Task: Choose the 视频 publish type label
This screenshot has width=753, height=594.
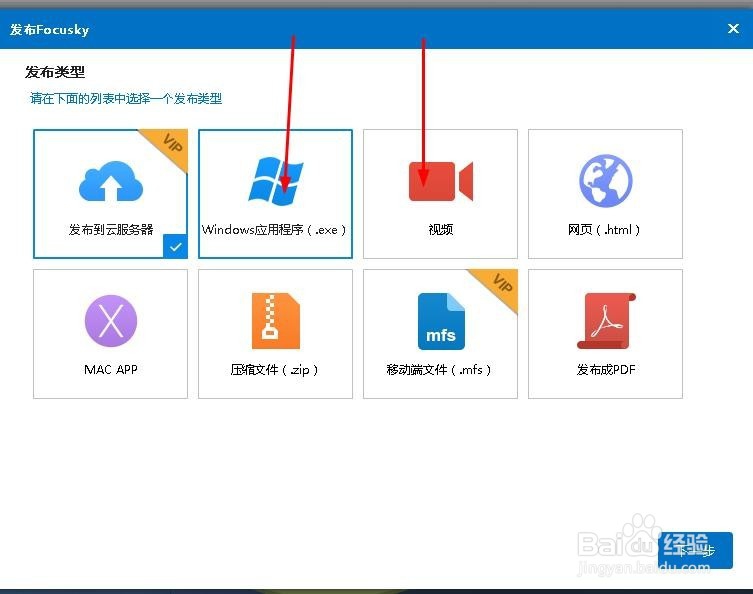Action: (x=440, y=229)
